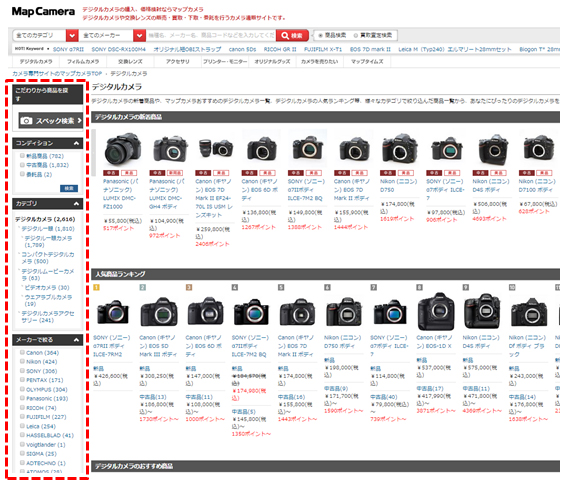Viewport: 572px width, 488px height.
Task: Click the blue 検索 button under condition filters
Action: point(69,189)
